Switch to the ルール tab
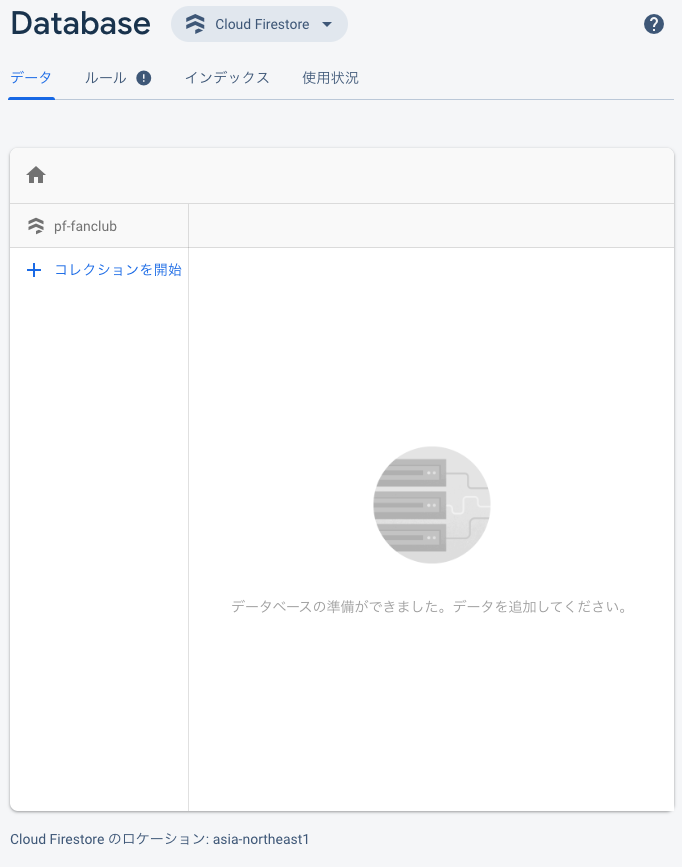682x867 pixels. [x=105, y=76]
